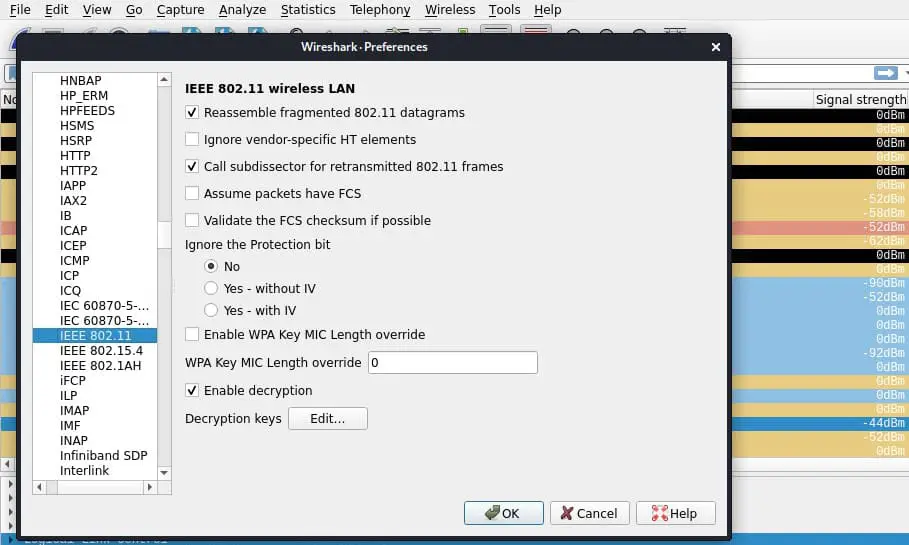Viewport: 909px width, 545px height.
Task: Select ILP protocol entry
Action: (x=68, y=396)
